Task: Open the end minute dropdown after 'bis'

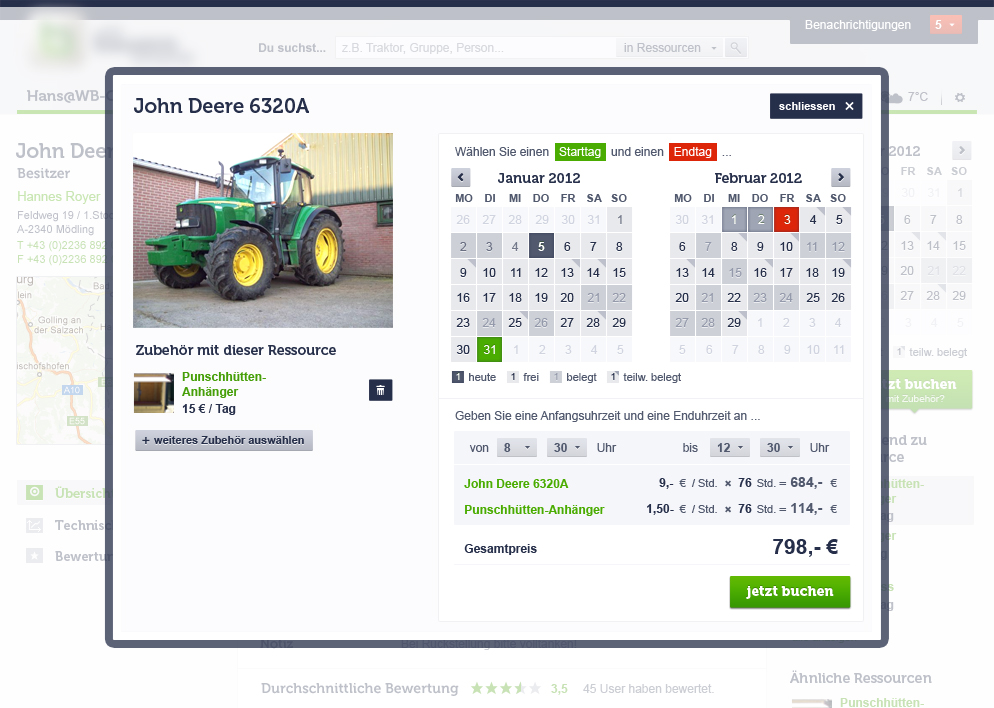Action: coord(780,447)
